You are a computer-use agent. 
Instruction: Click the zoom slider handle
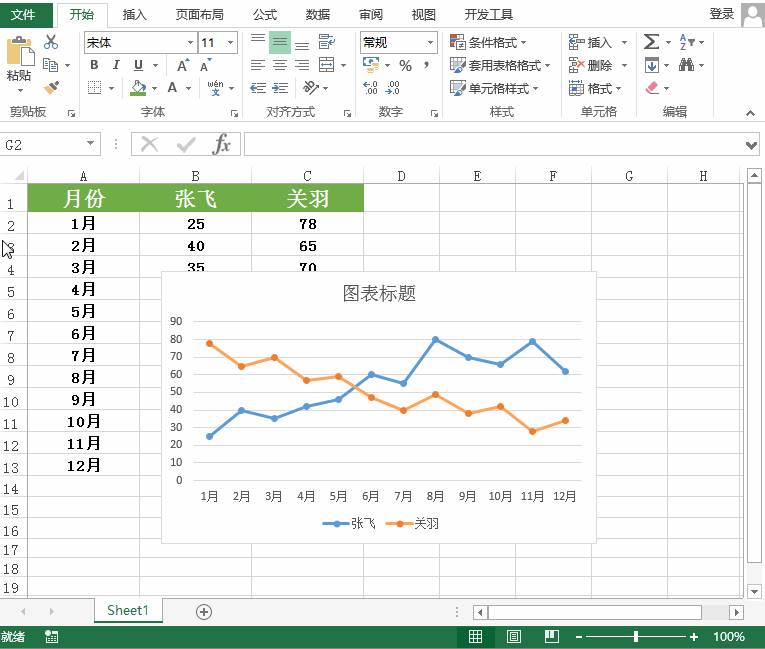click(x=636, y=636)
